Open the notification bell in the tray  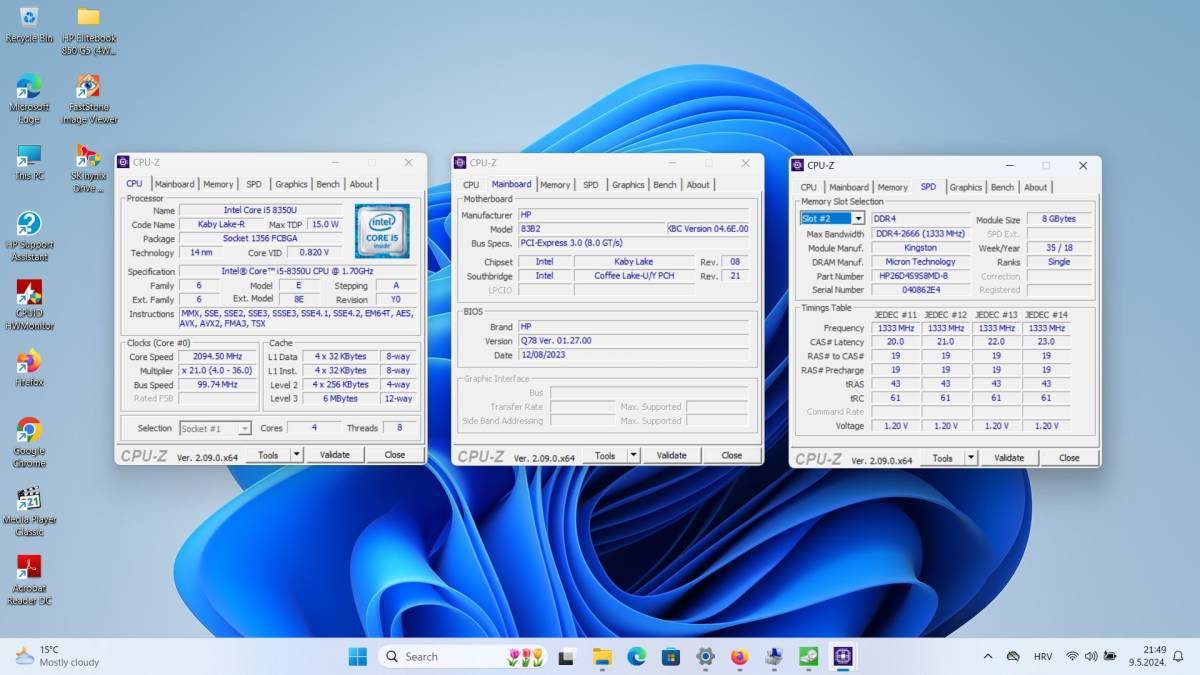point(1178,656)
